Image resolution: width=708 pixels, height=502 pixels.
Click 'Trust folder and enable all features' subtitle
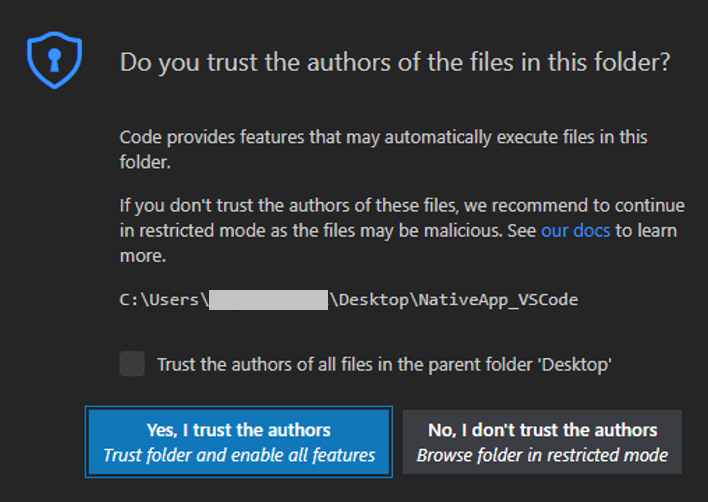pyautogui.click(x=239, y=455)
